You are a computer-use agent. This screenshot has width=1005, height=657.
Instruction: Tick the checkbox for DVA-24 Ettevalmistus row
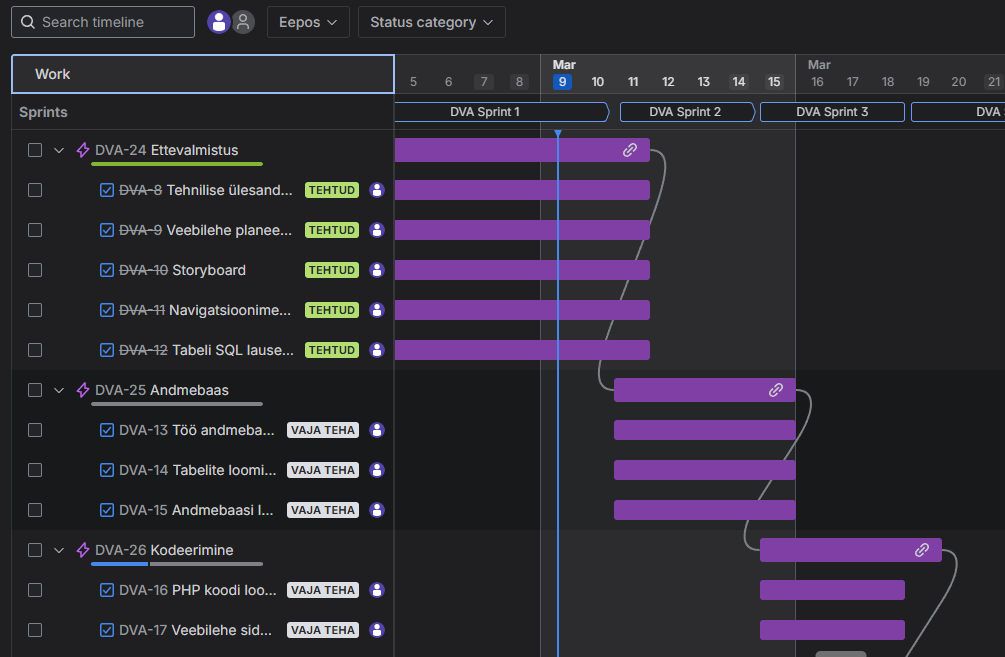point(35,150)
